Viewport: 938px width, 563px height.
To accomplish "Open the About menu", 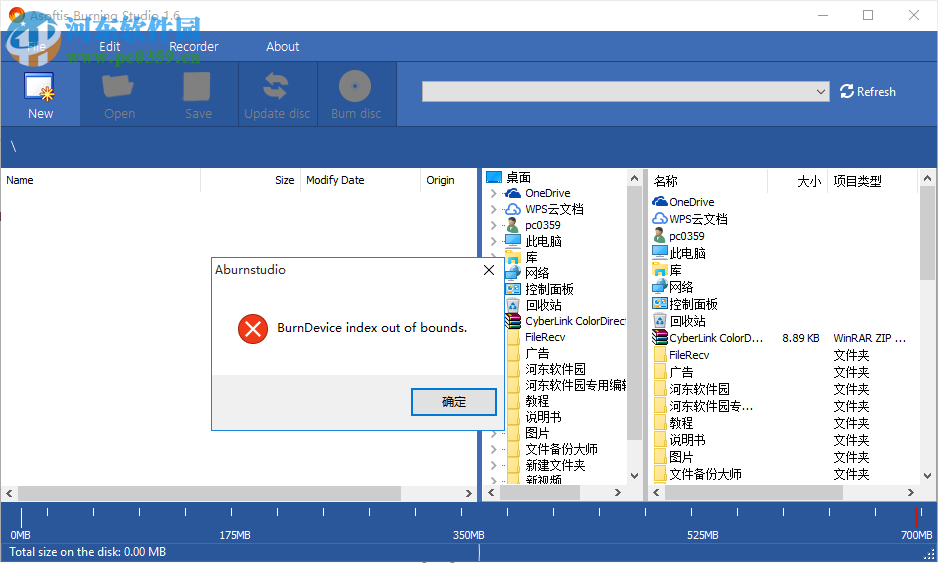I will [282, 47].
